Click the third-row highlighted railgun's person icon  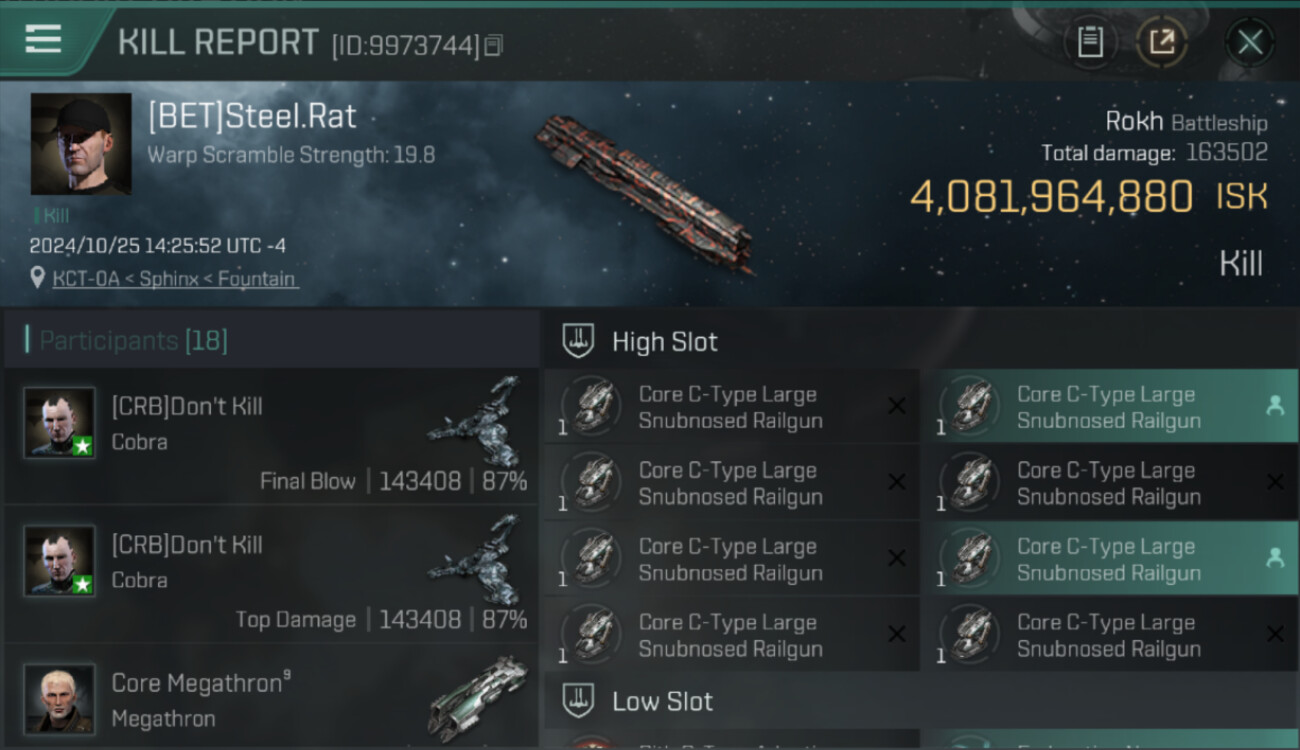tap(1275, 559)
